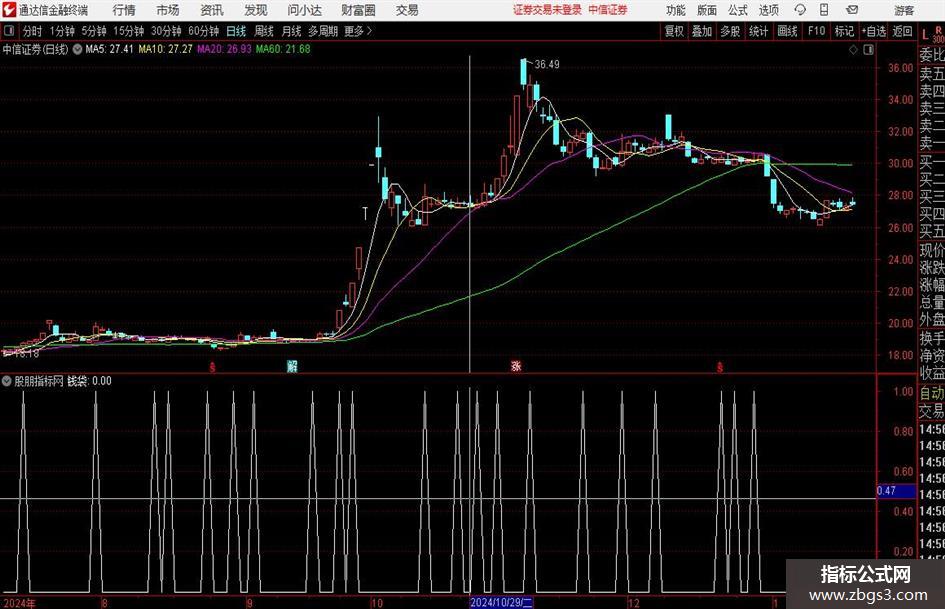Click the 多股 toolbar button
945x609 pixels.
[x=730, y=31]
